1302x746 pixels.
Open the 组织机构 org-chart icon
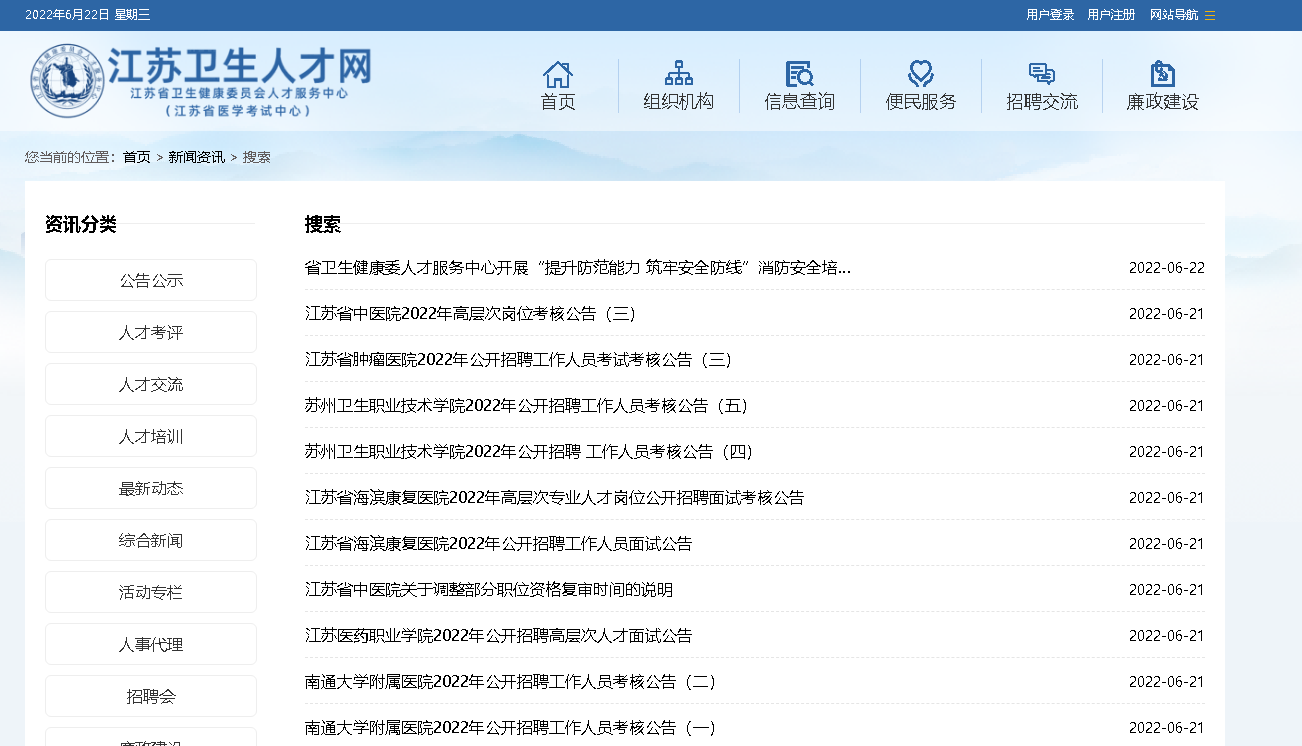click(678, 74)
